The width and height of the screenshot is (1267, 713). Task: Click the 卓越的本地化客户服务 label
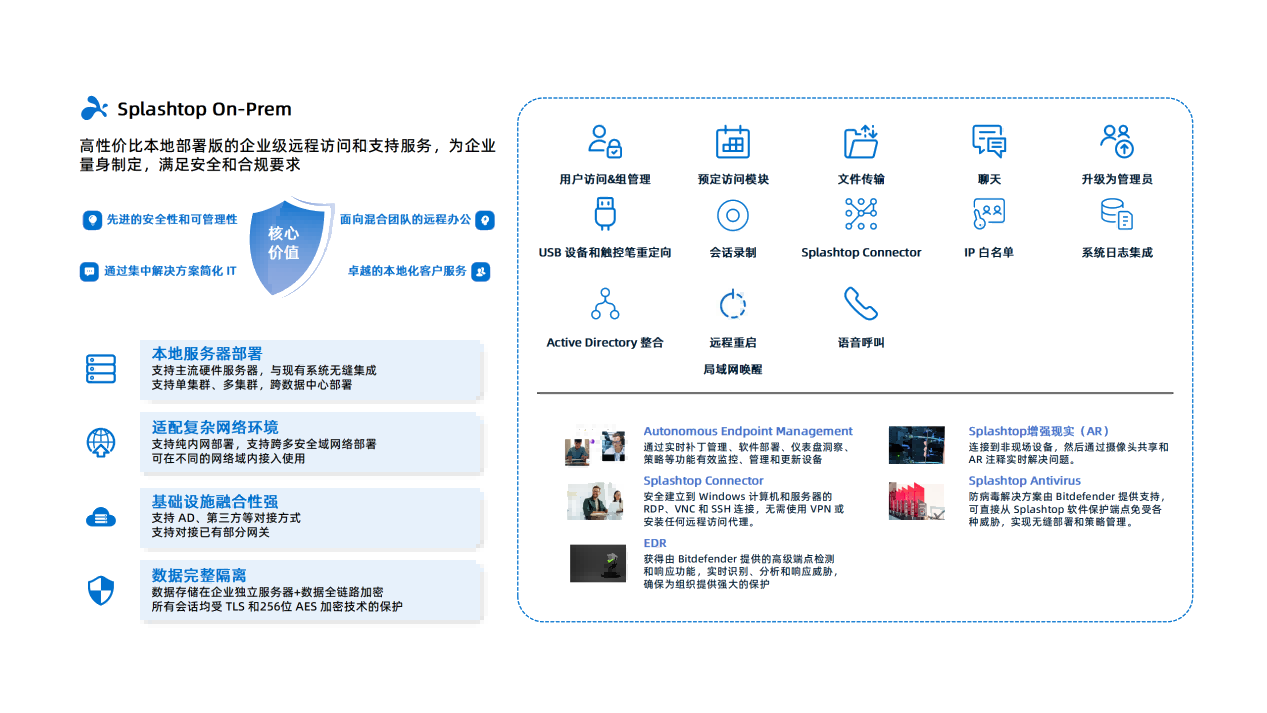407,271
